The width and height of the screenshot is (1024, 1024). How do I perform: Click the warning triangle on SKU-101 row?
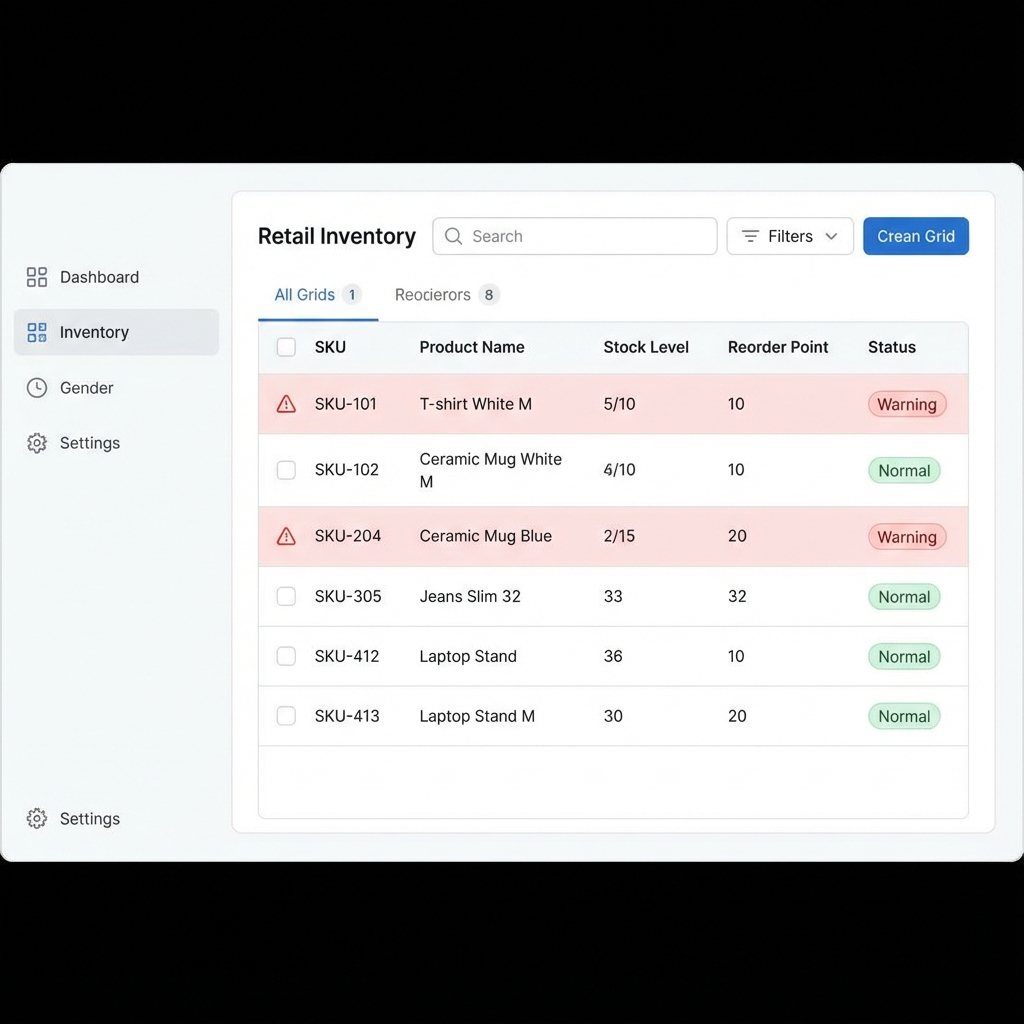tap(286, 404)
